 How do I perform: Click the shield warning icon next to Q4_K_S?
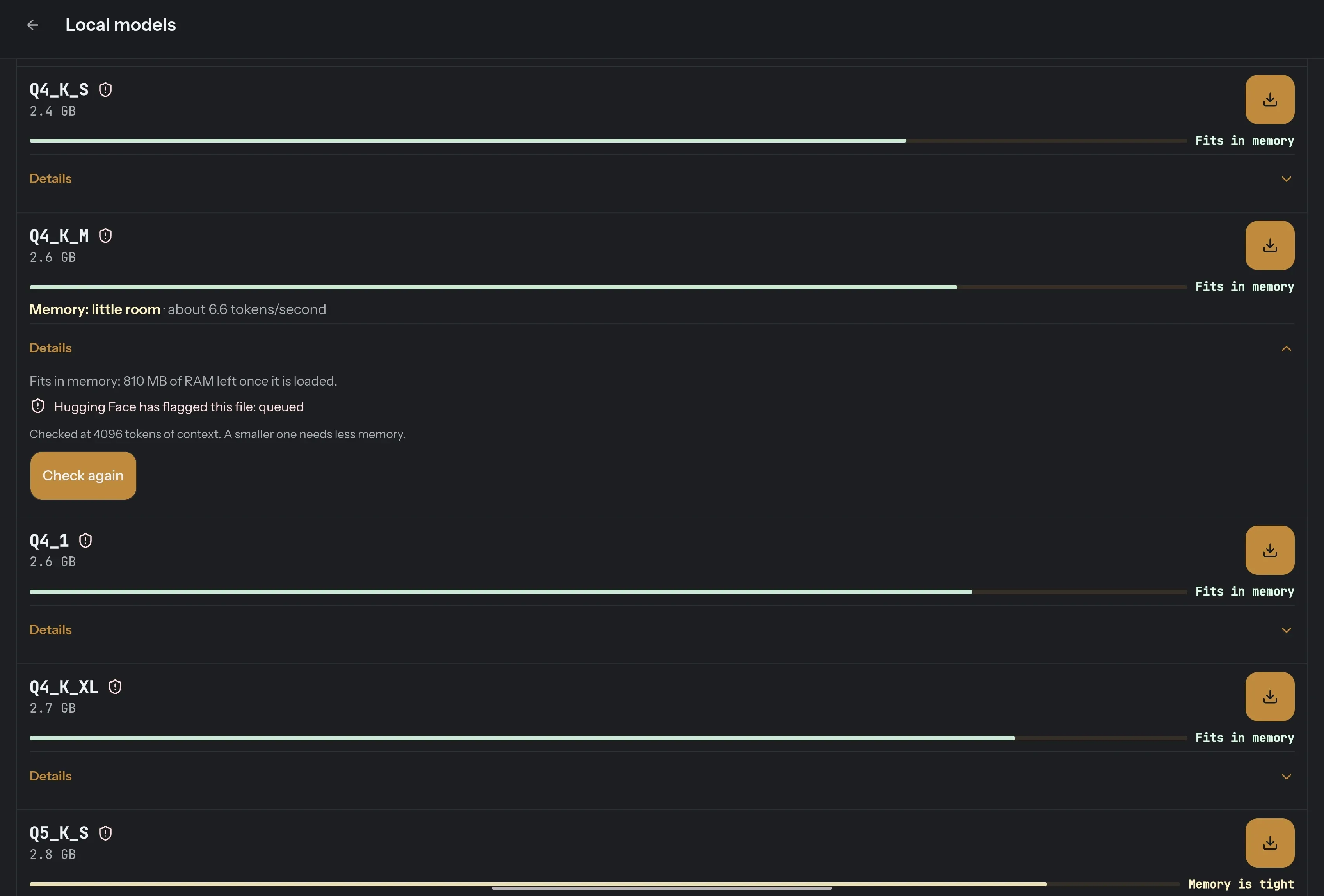(105, 89)
